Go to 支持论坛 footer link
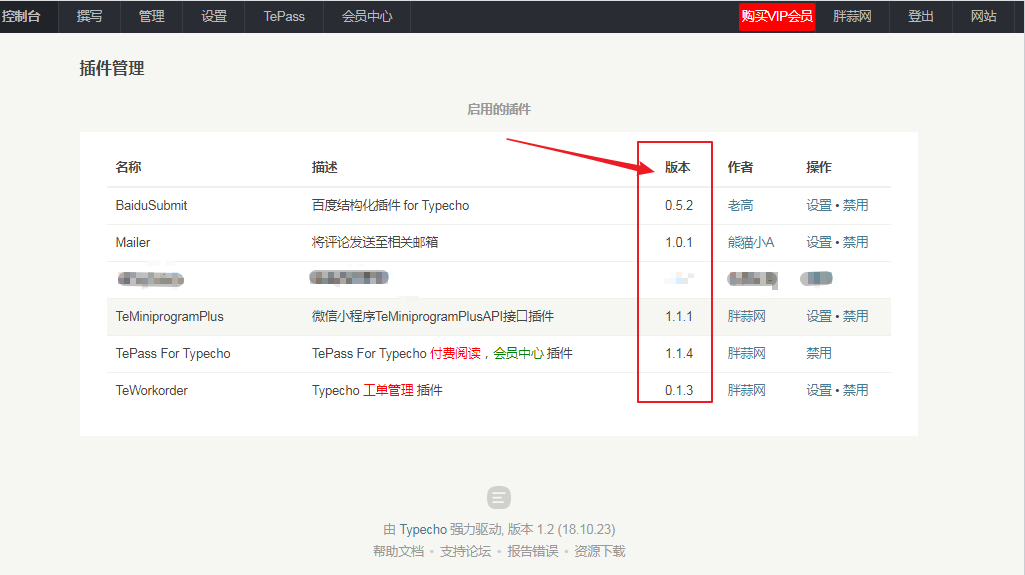 (x=465, y=551)
